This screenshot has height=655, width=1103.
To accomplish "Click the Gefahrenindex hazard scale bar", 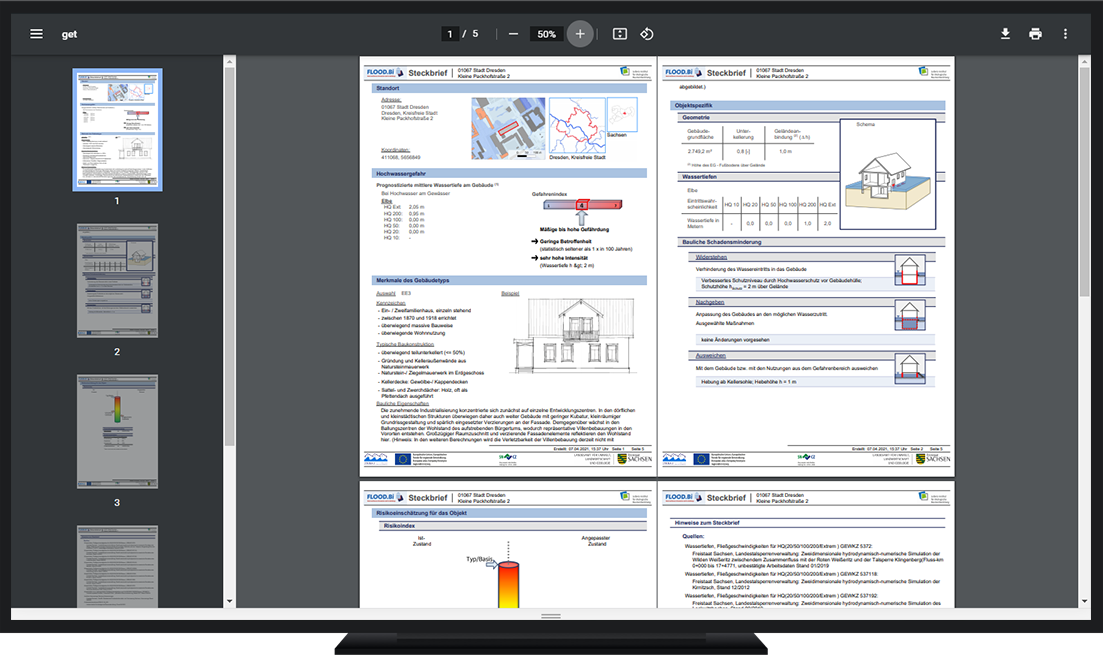I will coord(582,205).
